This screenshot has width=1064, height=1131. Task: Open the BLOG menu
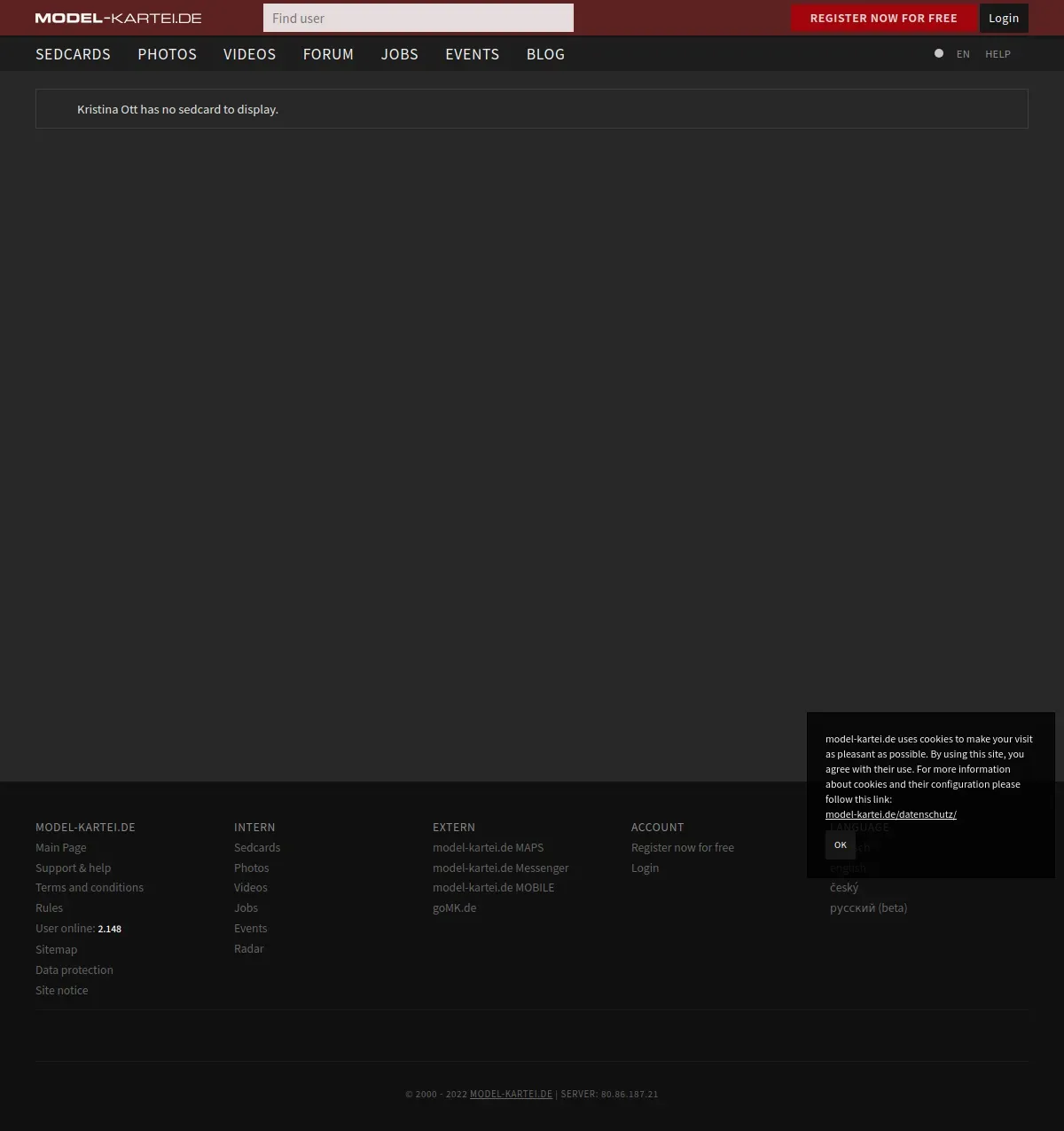point(545,54)
